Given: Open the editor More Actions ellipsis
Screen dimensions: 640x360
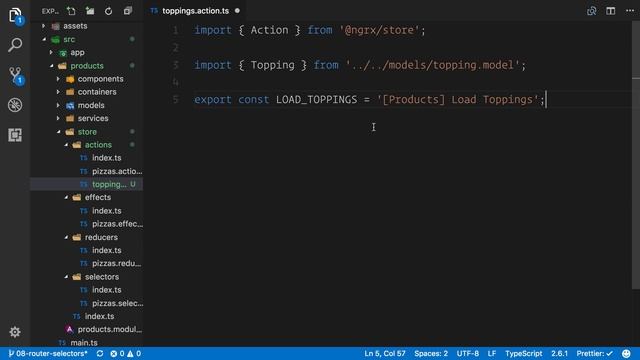Looking at the screenshot, I should pyautogui.click(x=630, y=11).
